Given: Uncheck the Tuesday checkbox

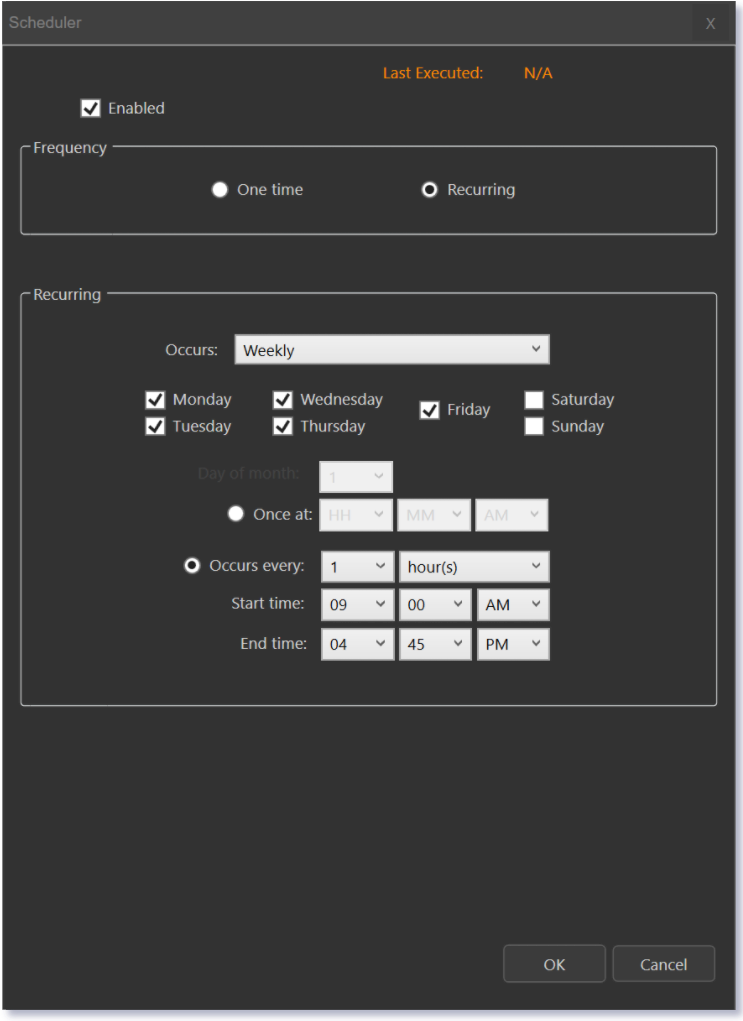Looking at the screenshot, I should click(x=155, y=427).
